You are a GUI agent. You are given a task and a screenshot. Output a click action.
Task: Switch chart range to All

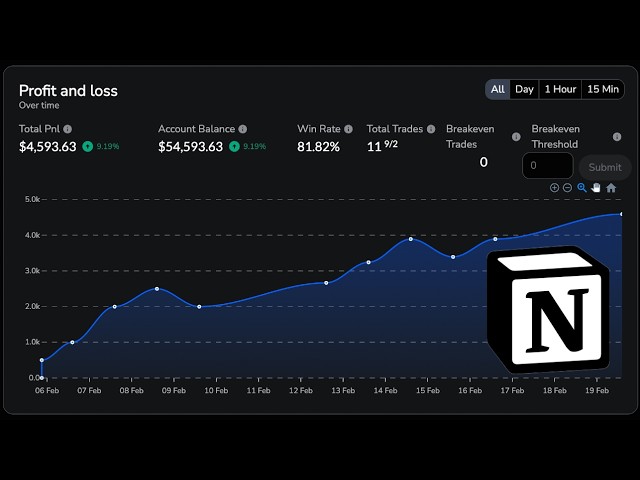[498, 89]
